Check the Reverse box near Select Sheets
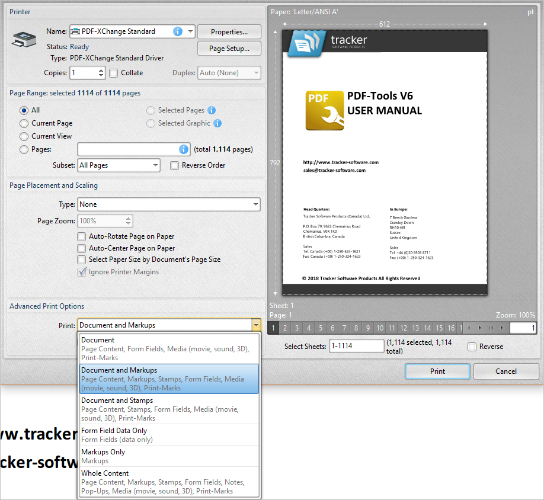 [x=472, y=347]
